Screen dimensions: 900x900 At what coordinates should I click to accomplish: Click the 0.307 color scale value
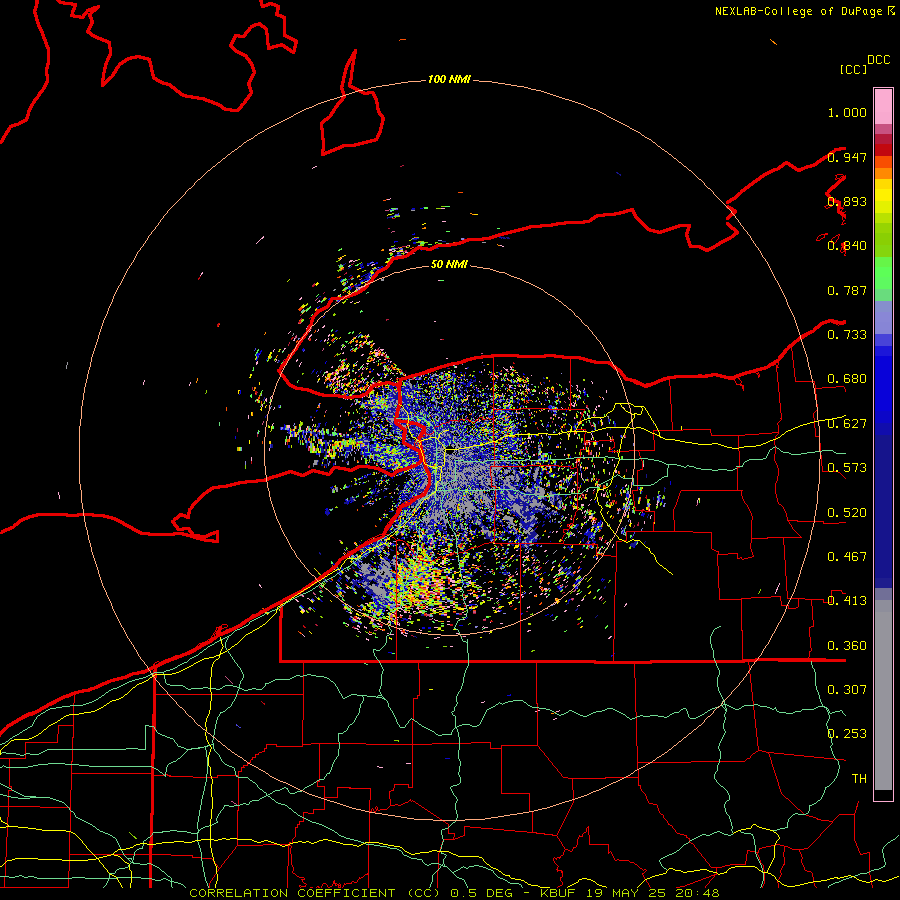(x=847, y=690)
